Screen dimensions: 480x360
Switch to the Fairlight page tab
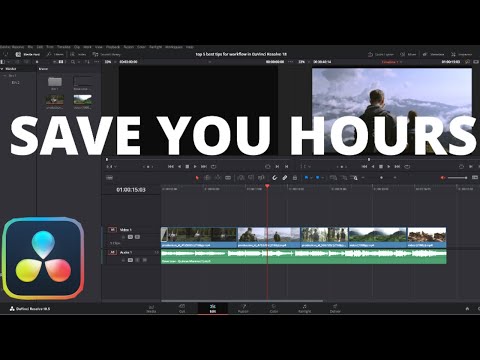[304, 309]
